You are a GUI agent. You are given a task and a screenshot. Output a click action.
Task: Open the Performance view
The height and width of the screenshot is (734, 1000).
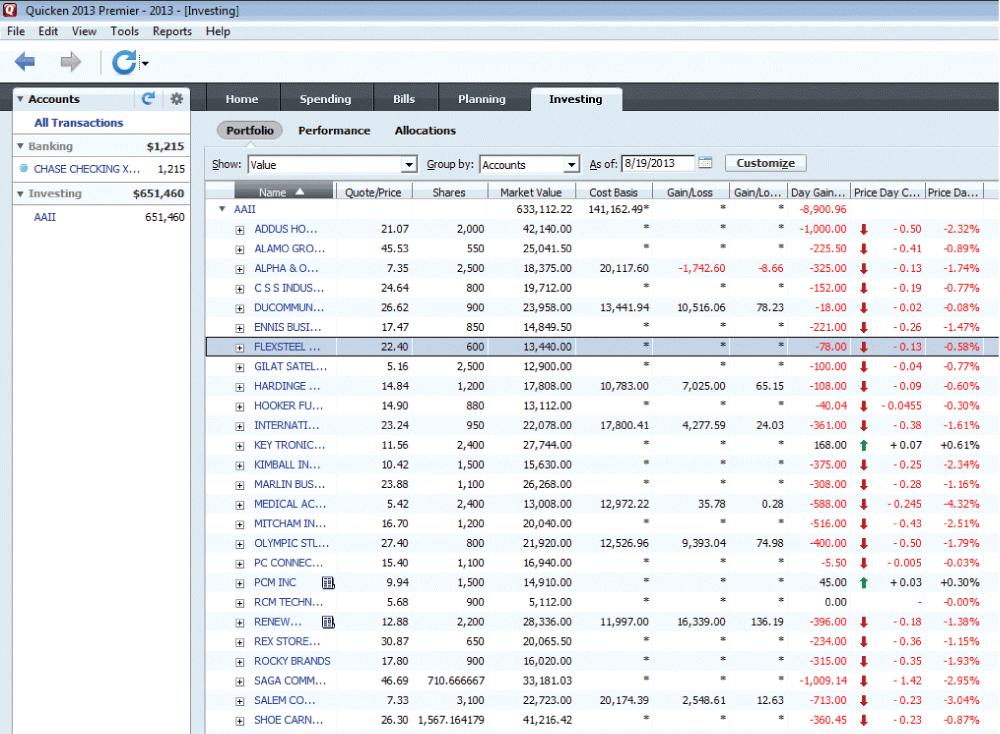tap(334, 130)
